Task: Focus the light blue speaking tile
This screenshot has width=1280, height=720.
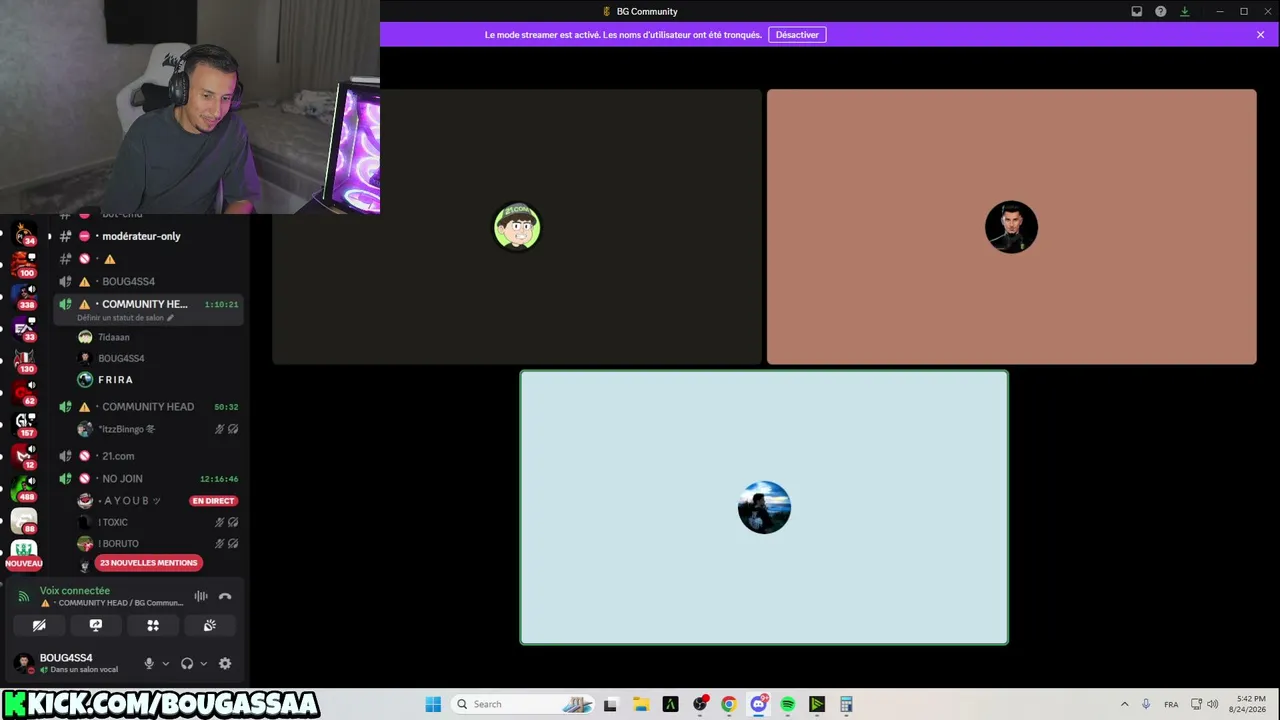Action: 764,508
